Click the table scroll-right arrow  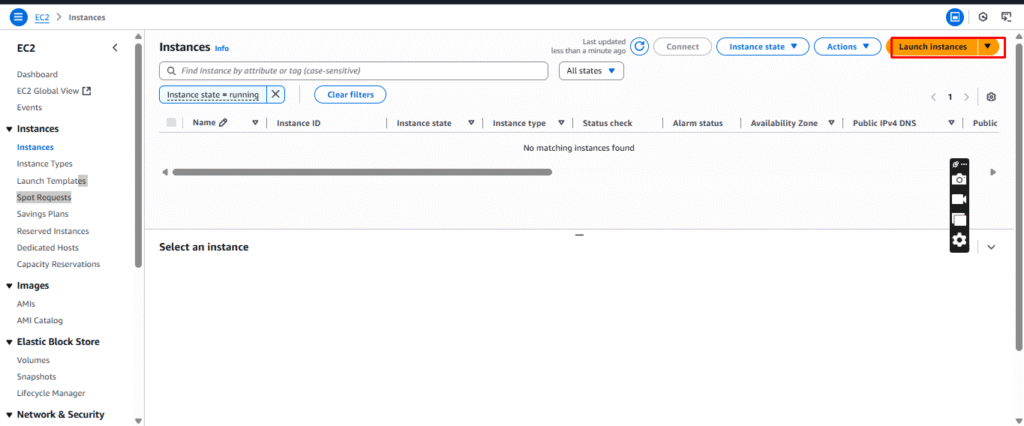click(993, 172)
